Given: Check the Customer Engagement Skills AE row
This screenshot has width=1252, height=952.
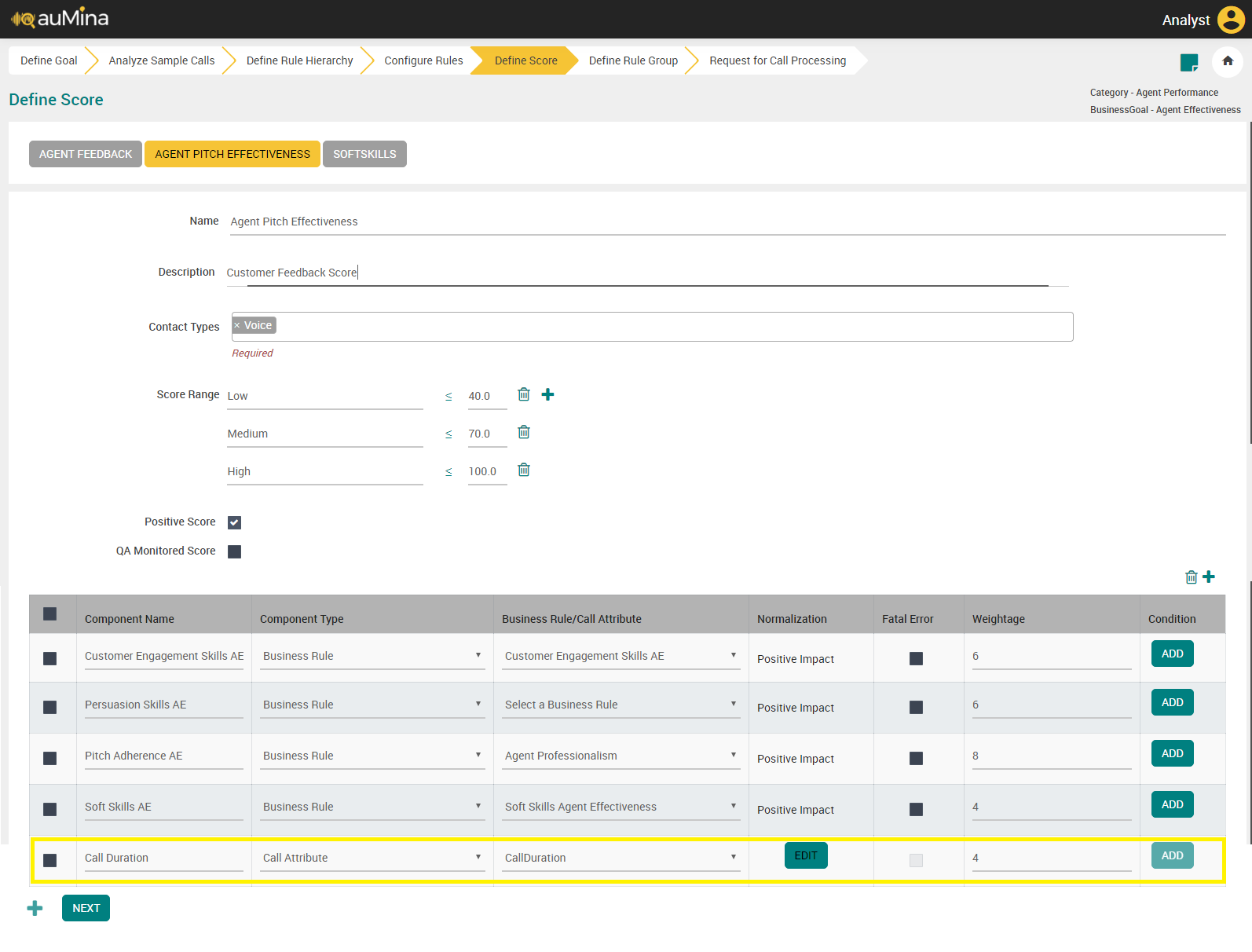Looking at the screenshot, I should pos(50,658).
